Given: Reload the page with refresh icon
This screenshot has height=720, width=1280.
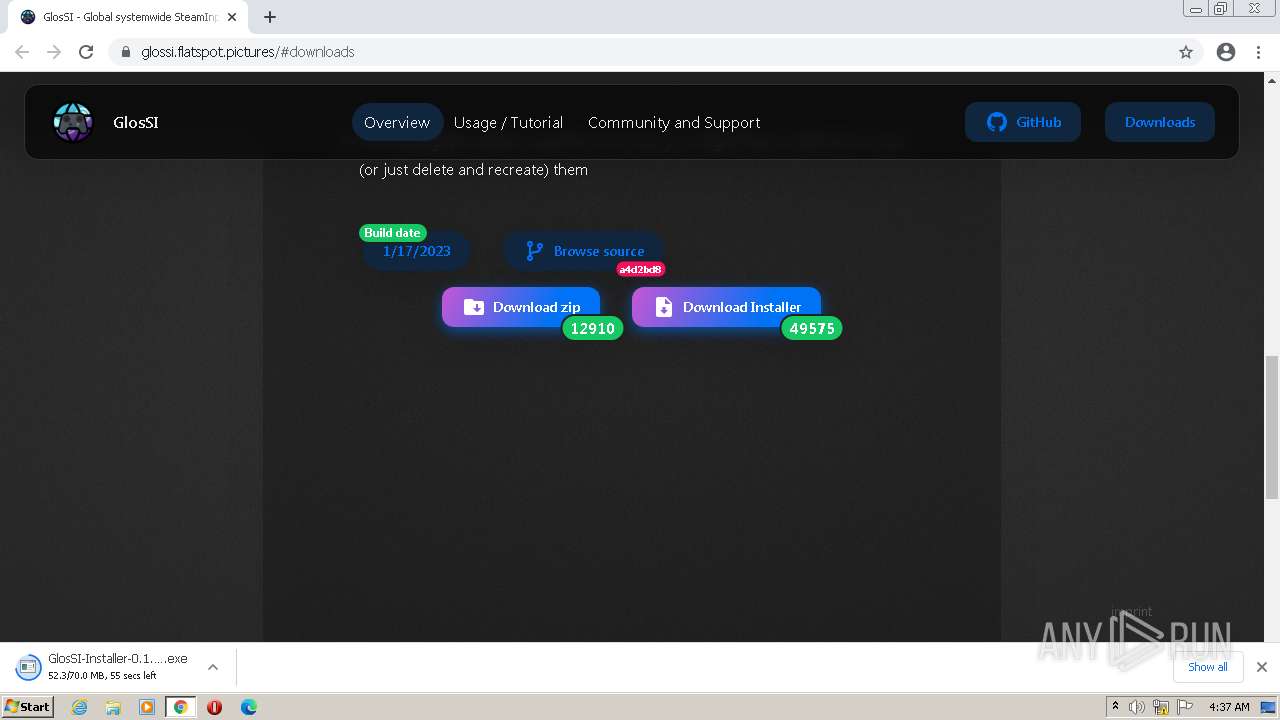Looking at the screenshot, I should tap(86, 52).
